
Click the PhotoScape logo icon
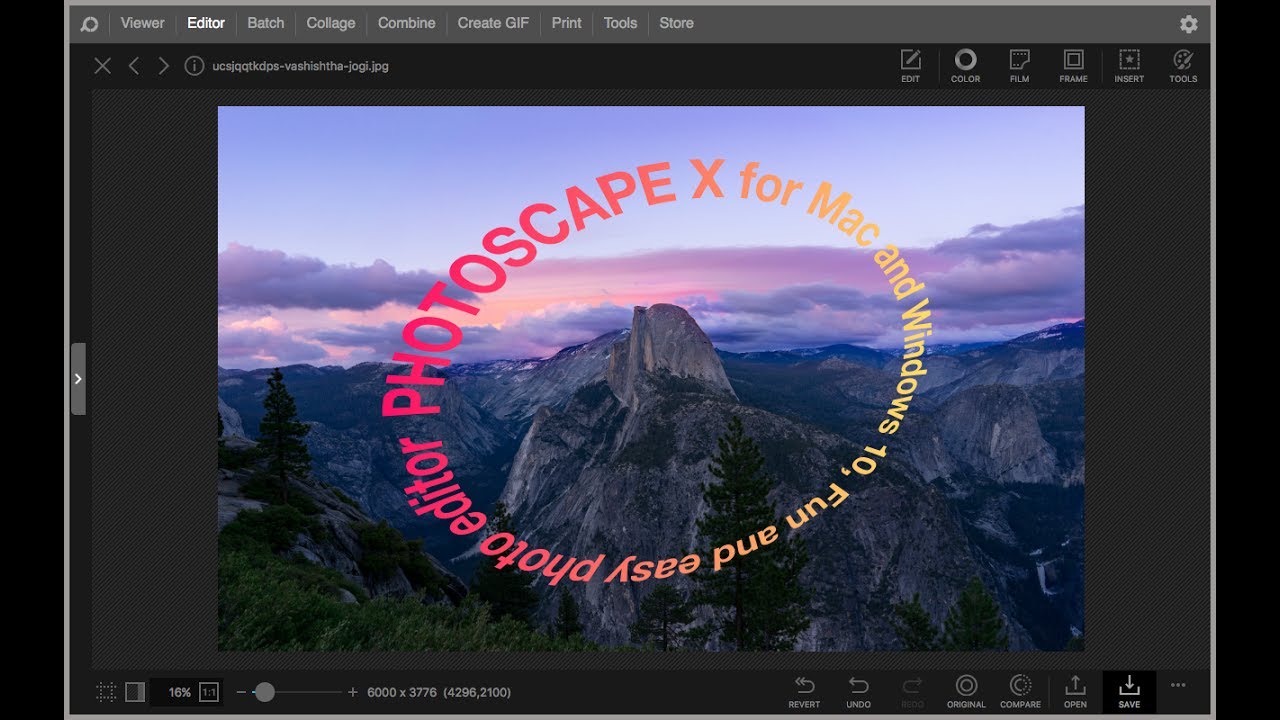point(89,24)
